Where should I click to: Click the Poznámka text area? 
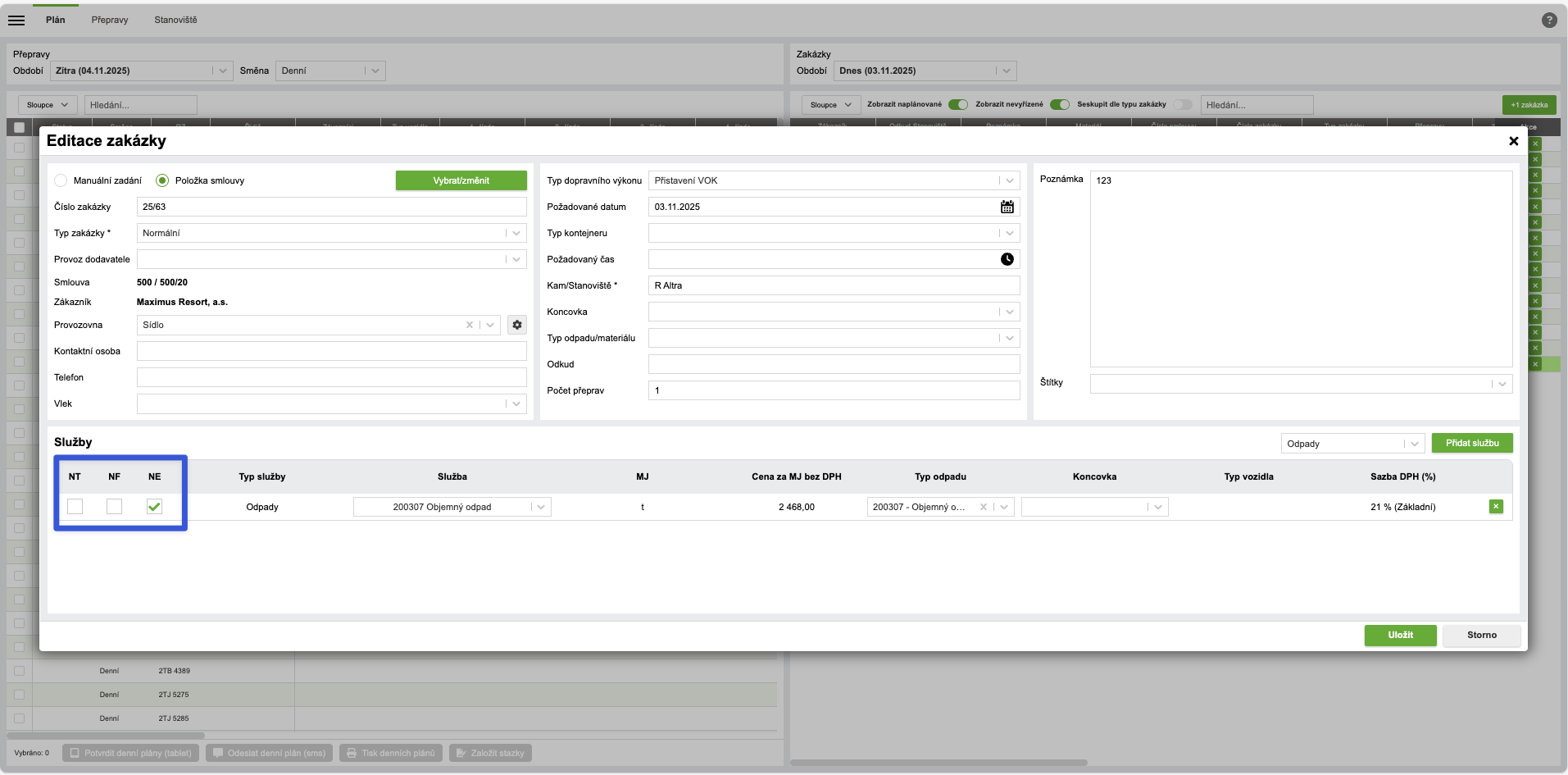click(x=1302, y=269)
